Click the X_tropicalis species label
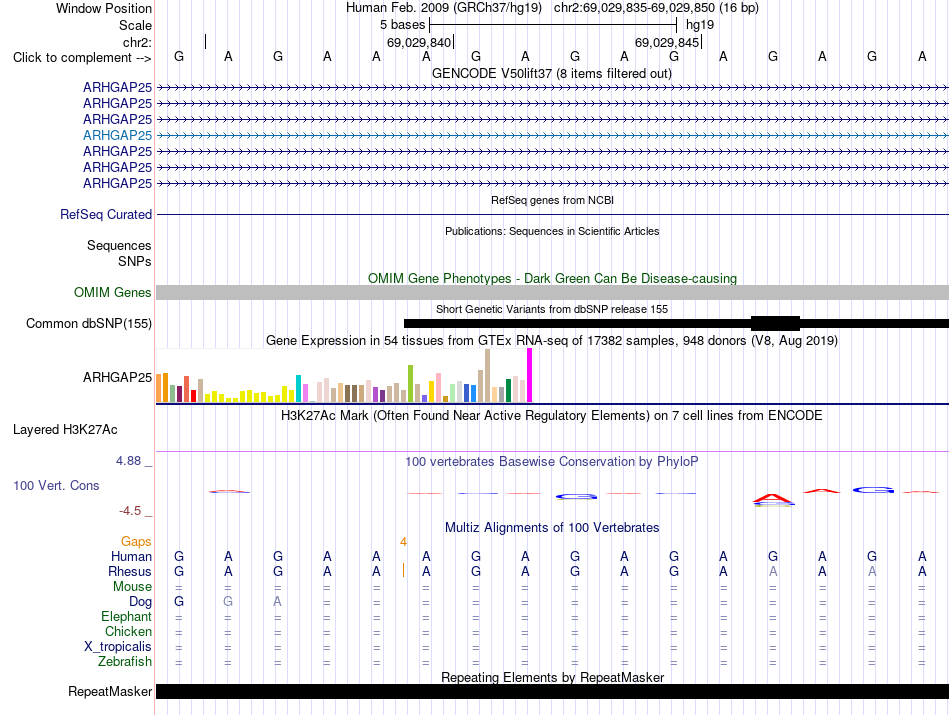This screenshot has width=950, height=715. click(x=118, y=647)
